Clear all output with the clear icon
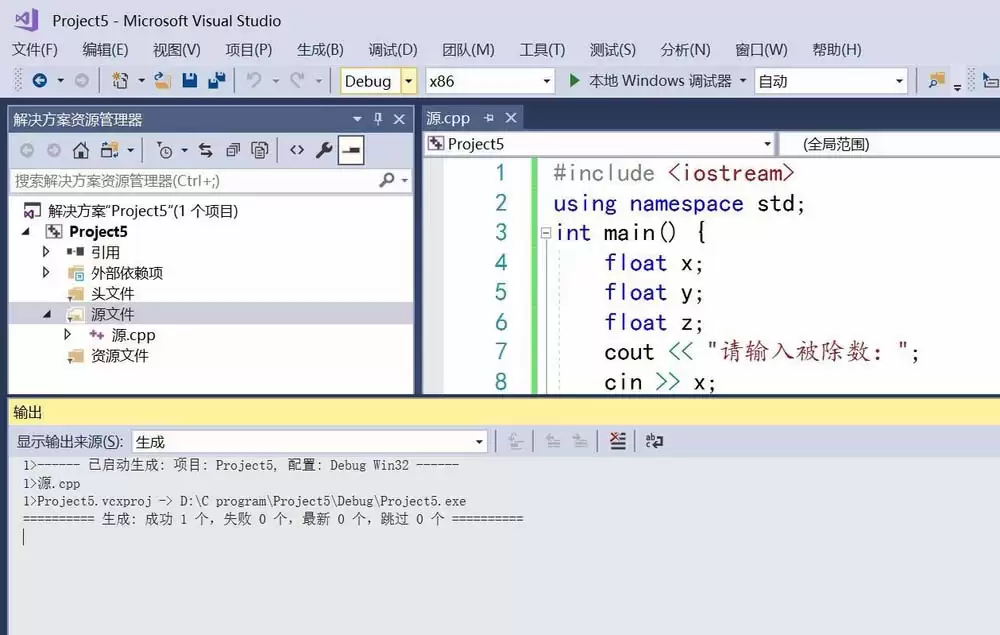Image resolution: width=1000 pixels, height=635 pixels. (618, 441)
